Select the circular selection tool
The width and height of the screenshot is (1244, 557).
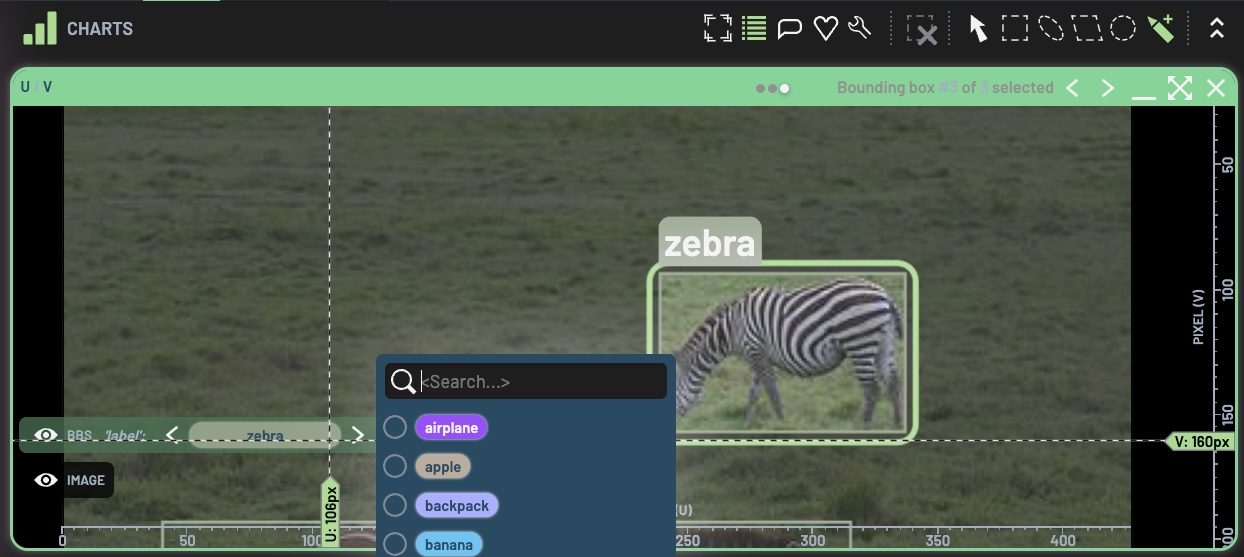[x=1123, y=28]
